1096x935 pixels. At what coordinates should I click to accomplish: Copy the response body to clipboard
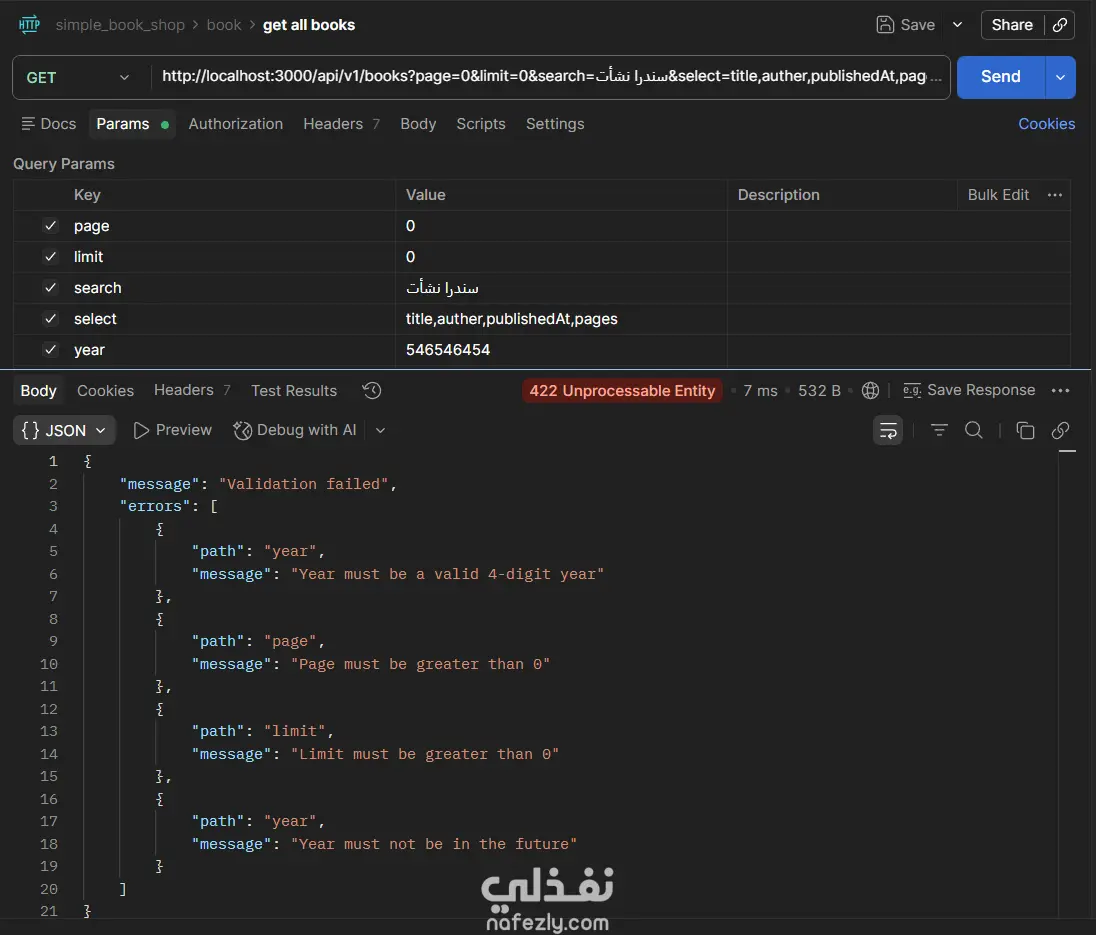pyautogui.click(x=1025, y=431)
